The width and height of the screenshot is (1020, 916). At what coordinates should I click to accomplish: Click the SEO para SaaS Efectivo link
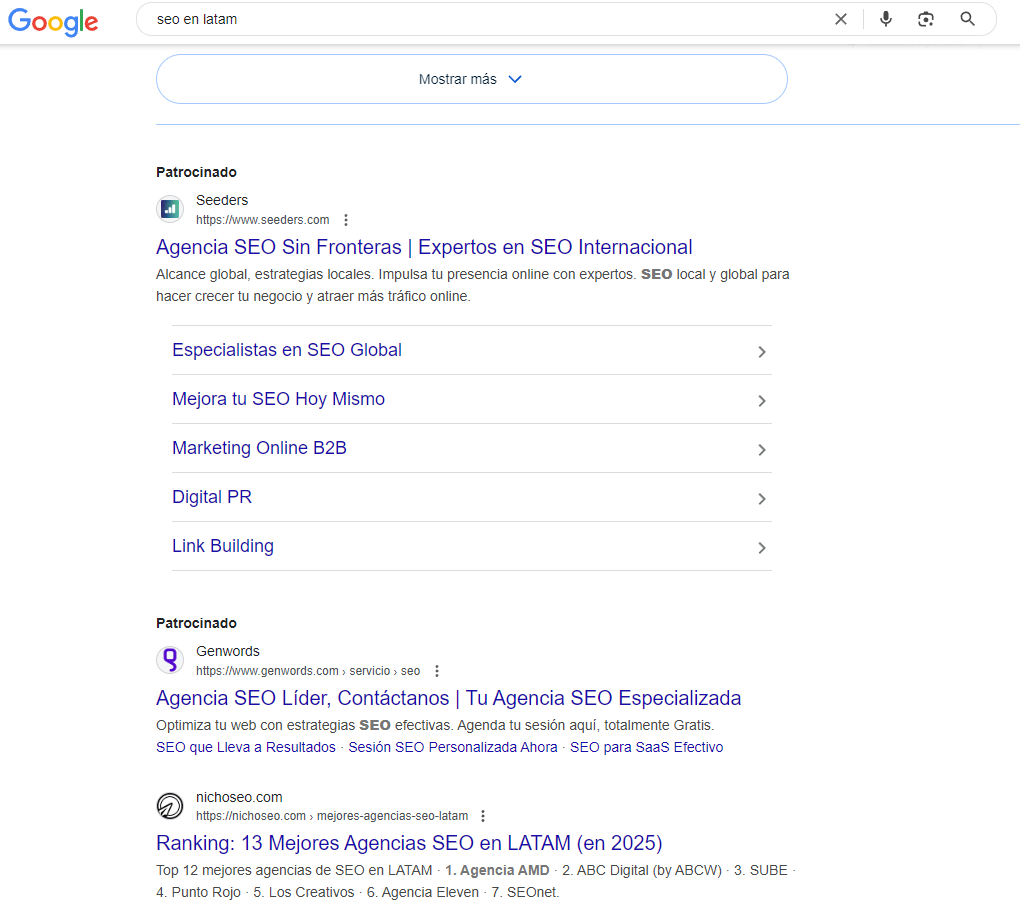646,747
